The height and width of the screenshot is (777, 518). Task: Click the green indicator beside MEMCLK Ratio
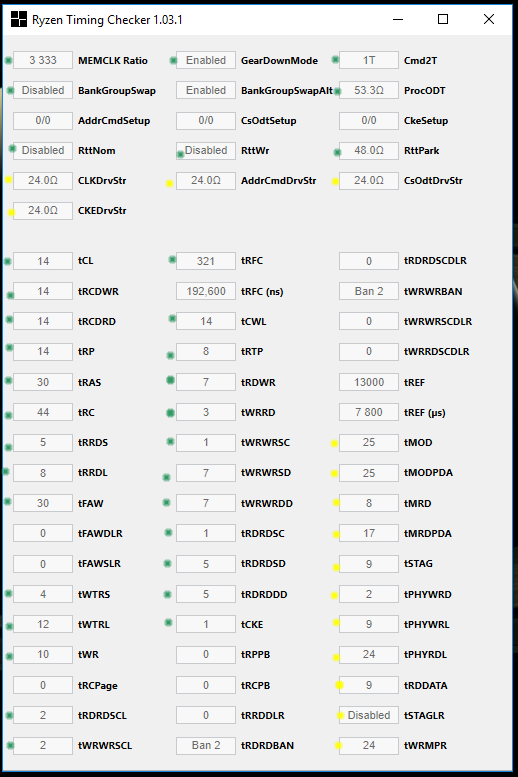[x=8, y=60]
